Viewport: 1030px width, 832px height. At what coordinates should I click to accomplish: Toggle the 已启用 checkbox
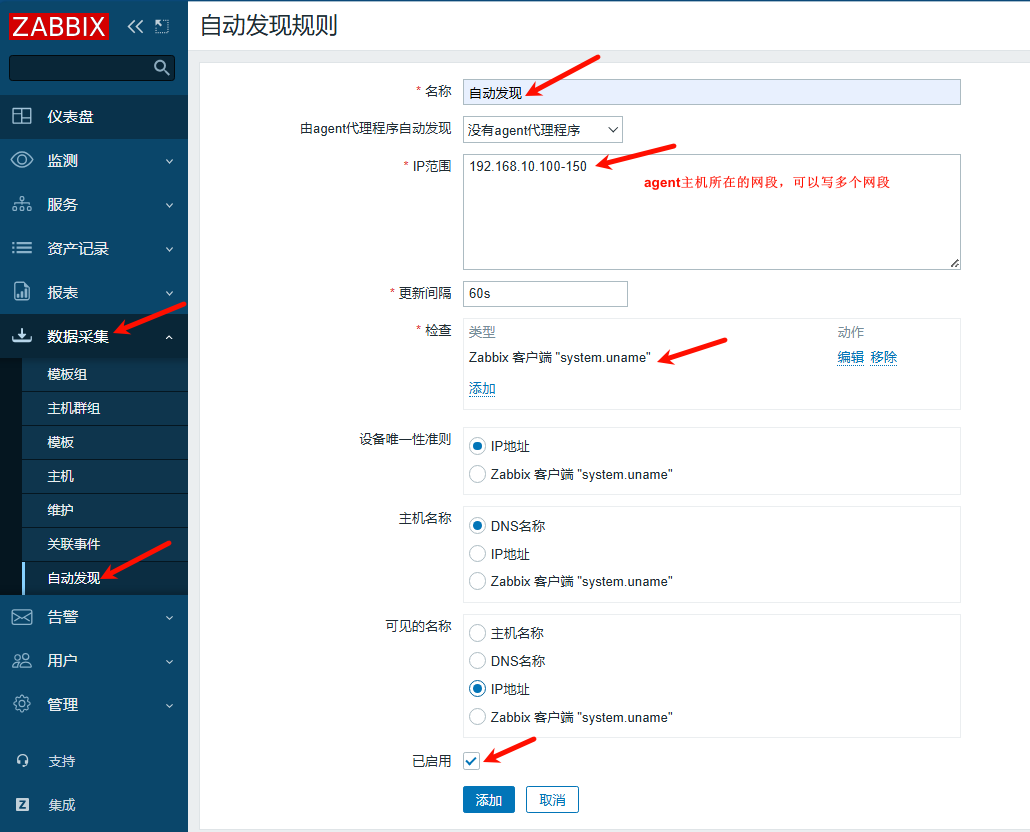(471, 761)
